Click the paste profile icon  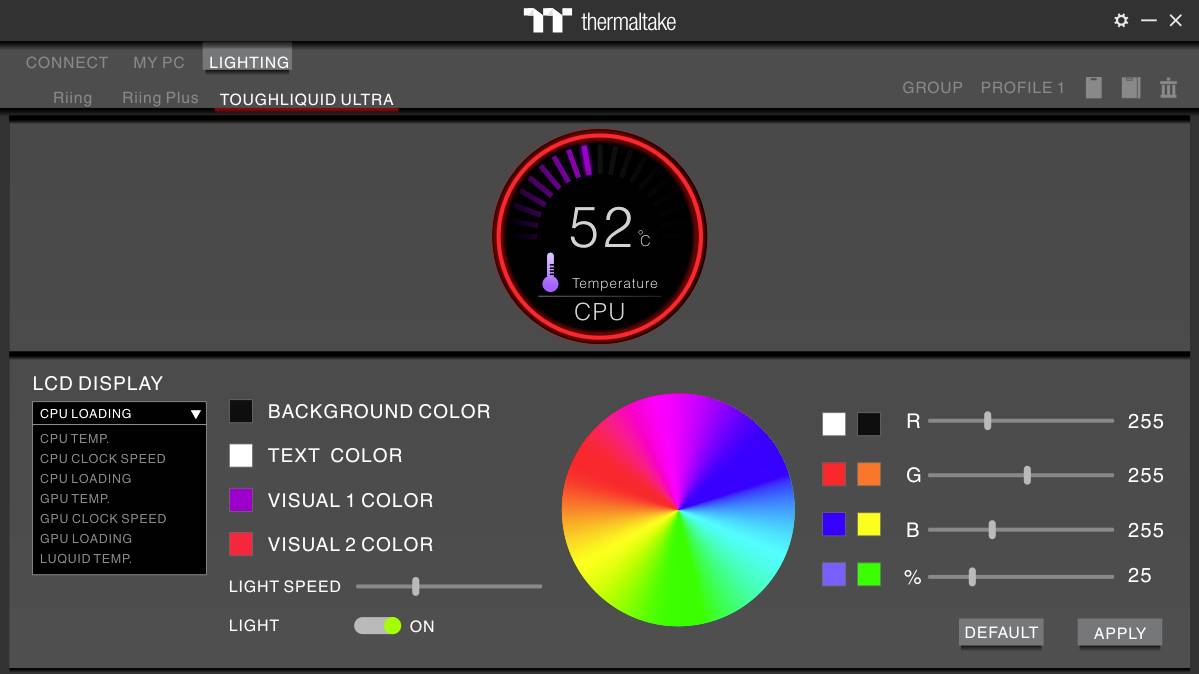pyautogui.click(x=1130, y=88)
